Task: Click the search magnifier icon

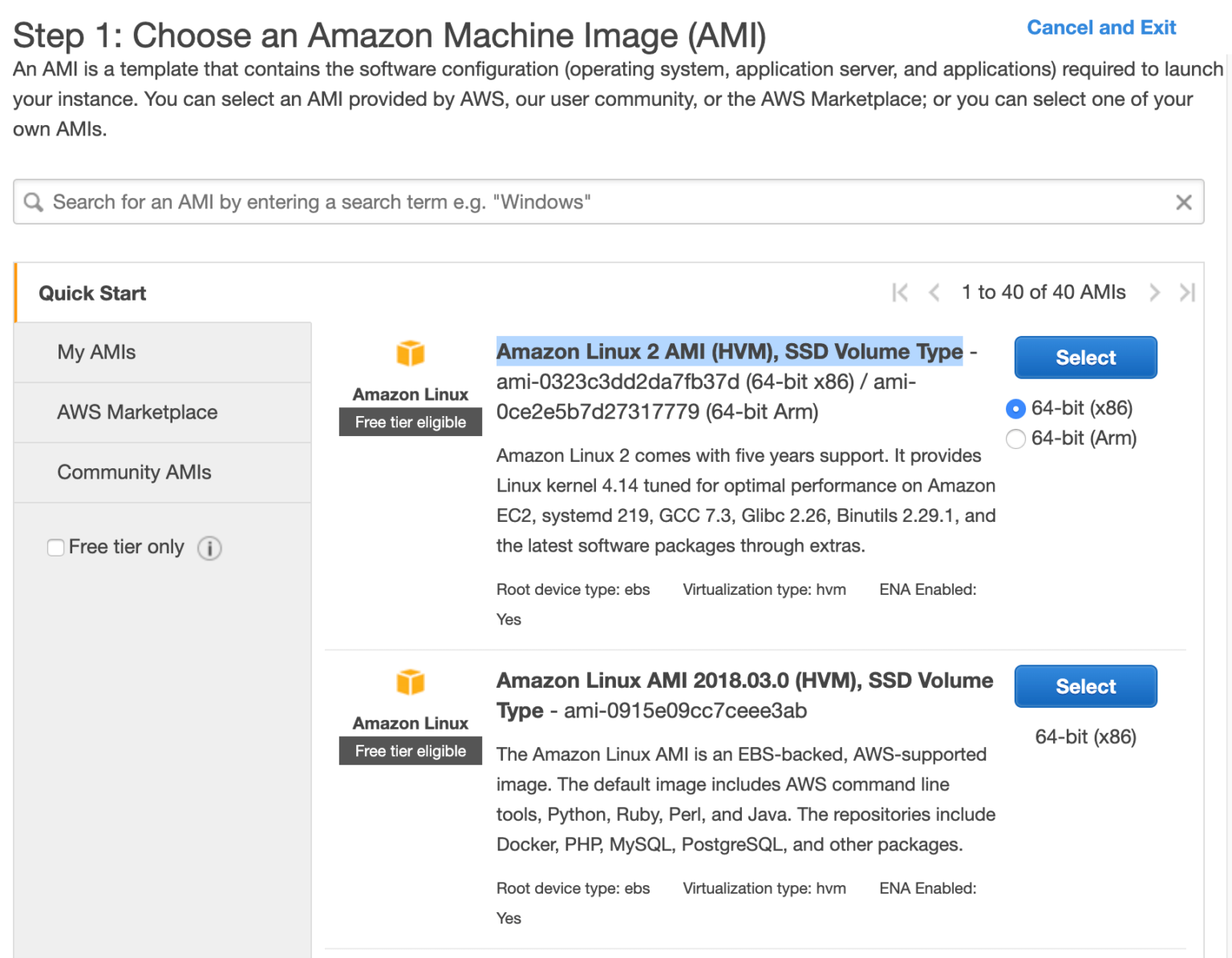Action: pyautogui.click(x=33, y=202)
